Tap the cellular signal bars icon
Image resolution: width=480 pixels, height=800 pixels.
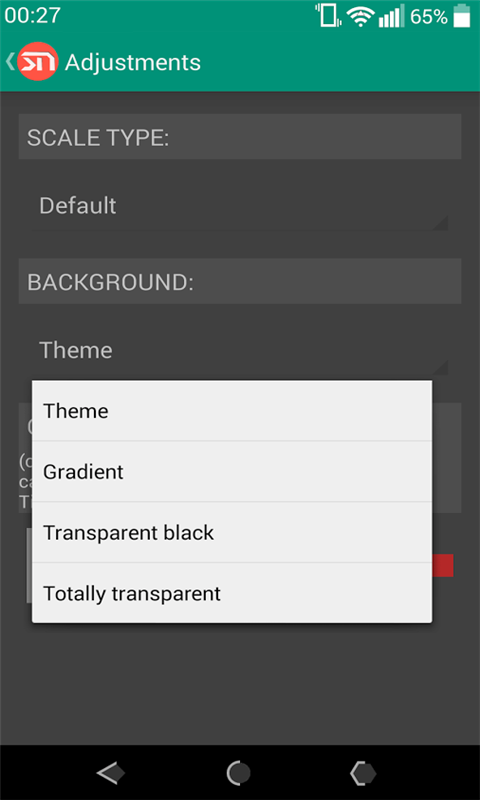pos(391,16)
